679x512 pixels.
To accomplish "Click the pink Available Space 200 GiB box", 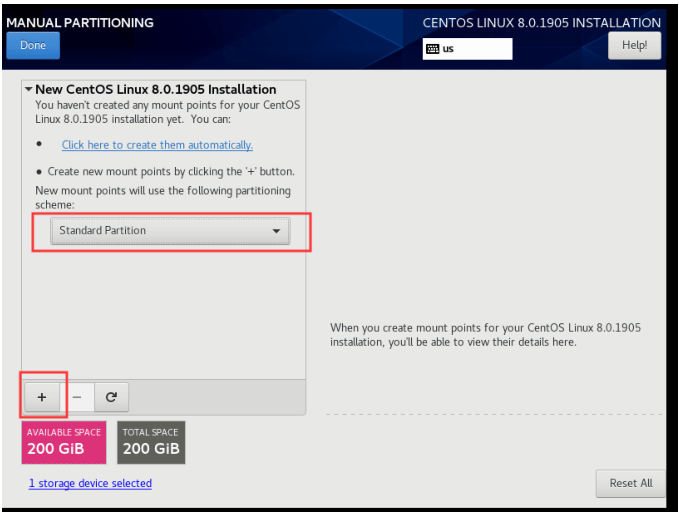I will pyautogui.click(x=63, y=442).
